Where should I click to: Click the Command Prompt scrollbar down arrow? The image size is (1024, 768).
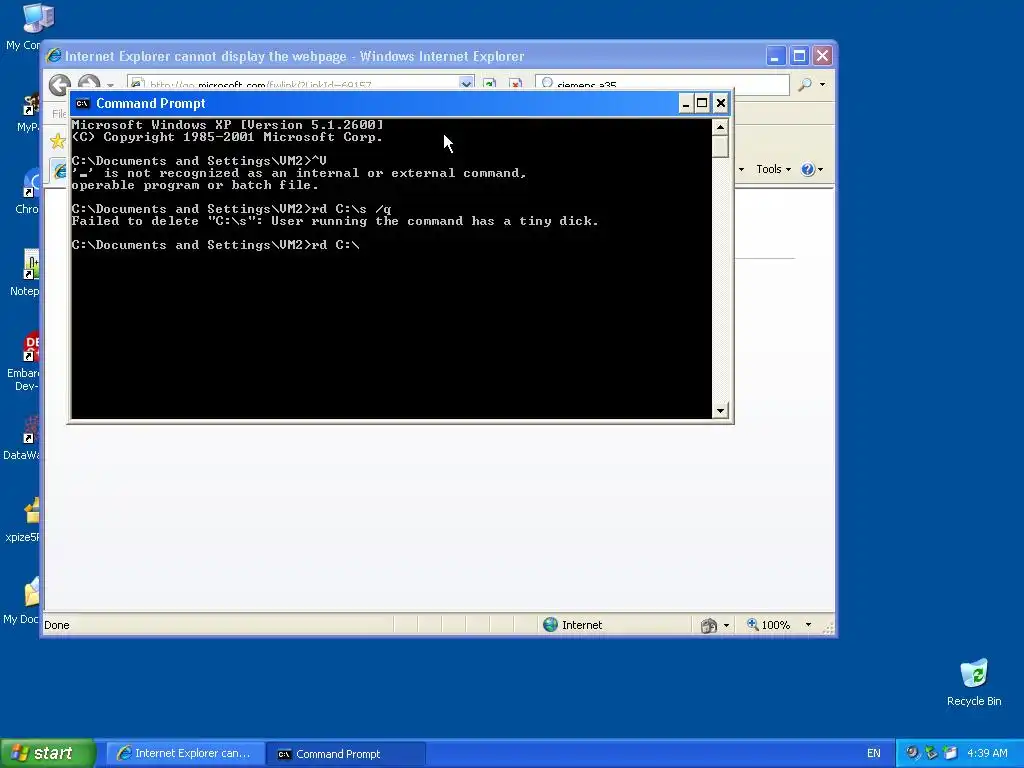tap(720, 411)
